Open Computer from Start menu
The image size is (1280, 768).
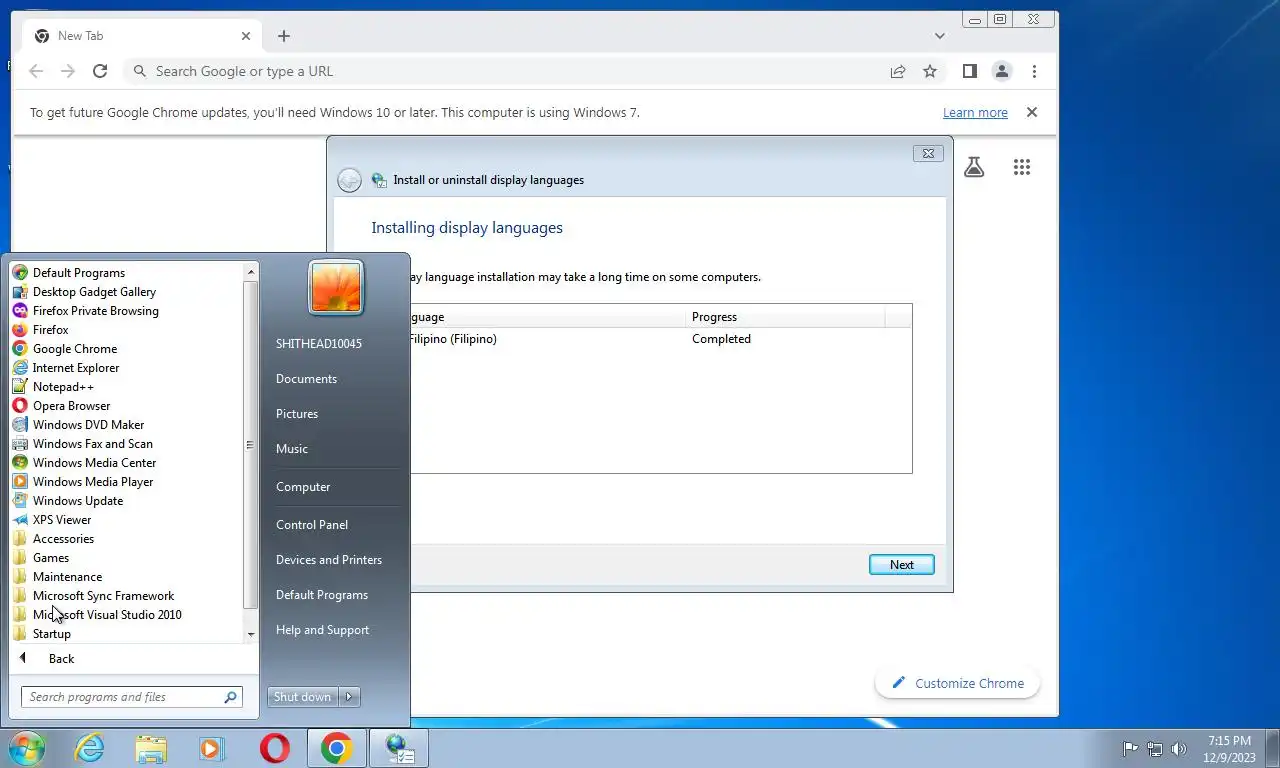pos(303,486)
